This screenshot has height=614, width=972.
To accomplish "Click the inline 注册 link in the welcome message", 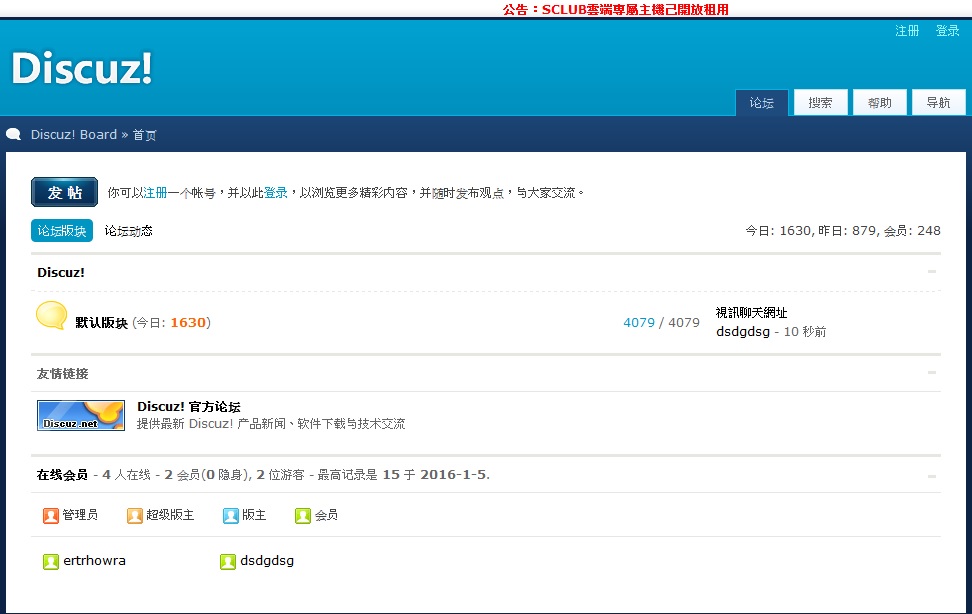I will click(x=155, y=193).
